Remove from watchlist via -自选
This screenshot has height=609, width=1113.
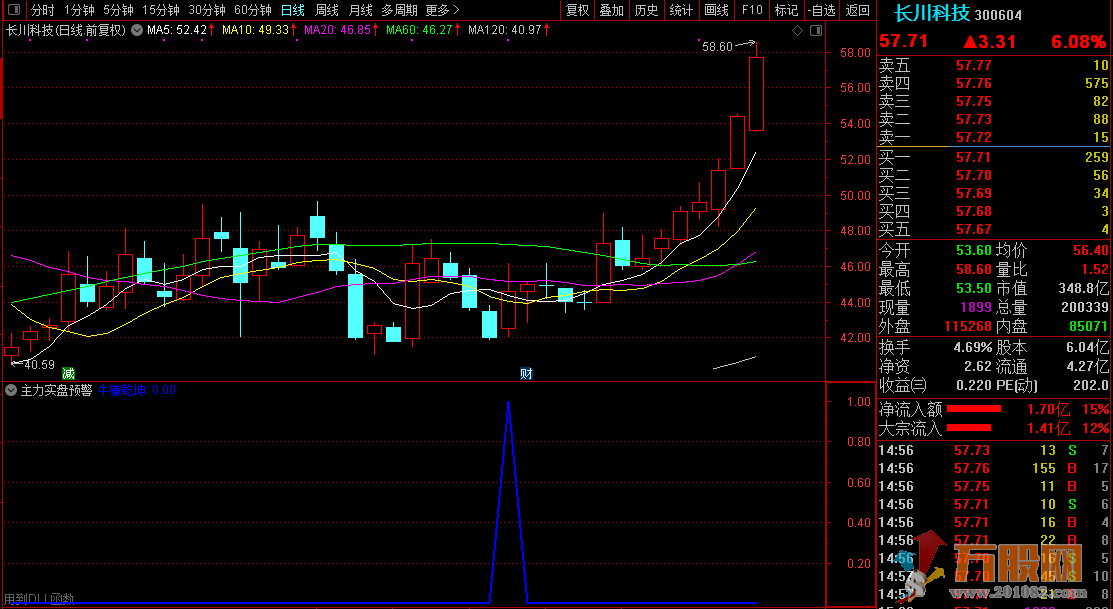(822, 10)
